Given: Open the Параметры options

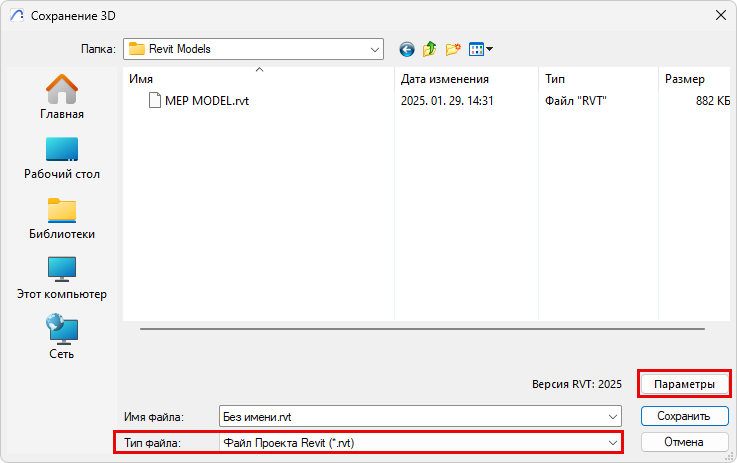Looking at the screenshot, I should click(684, 384).
